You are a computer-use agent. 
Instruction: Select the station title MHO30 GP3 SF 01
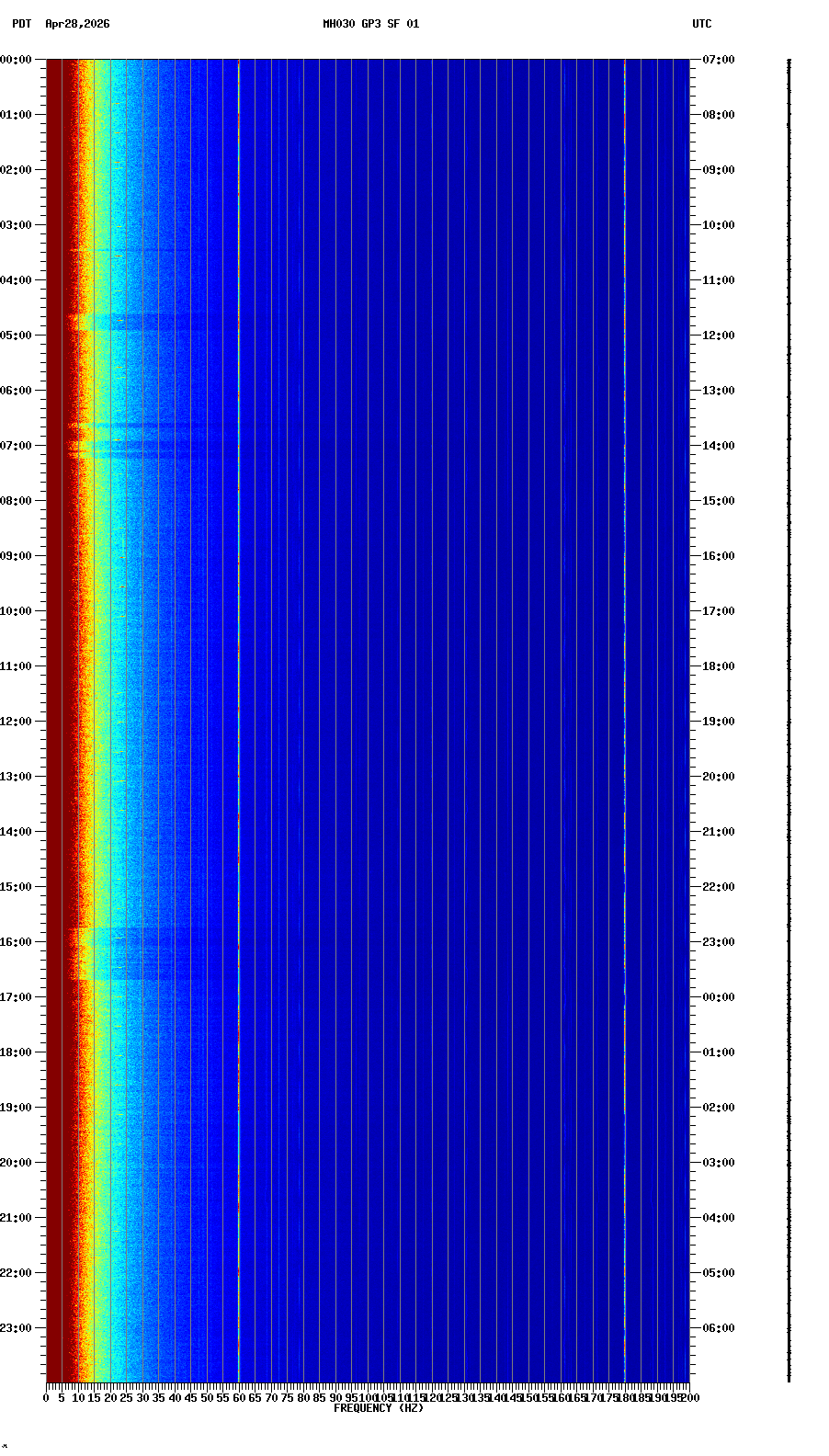(370, 24)
